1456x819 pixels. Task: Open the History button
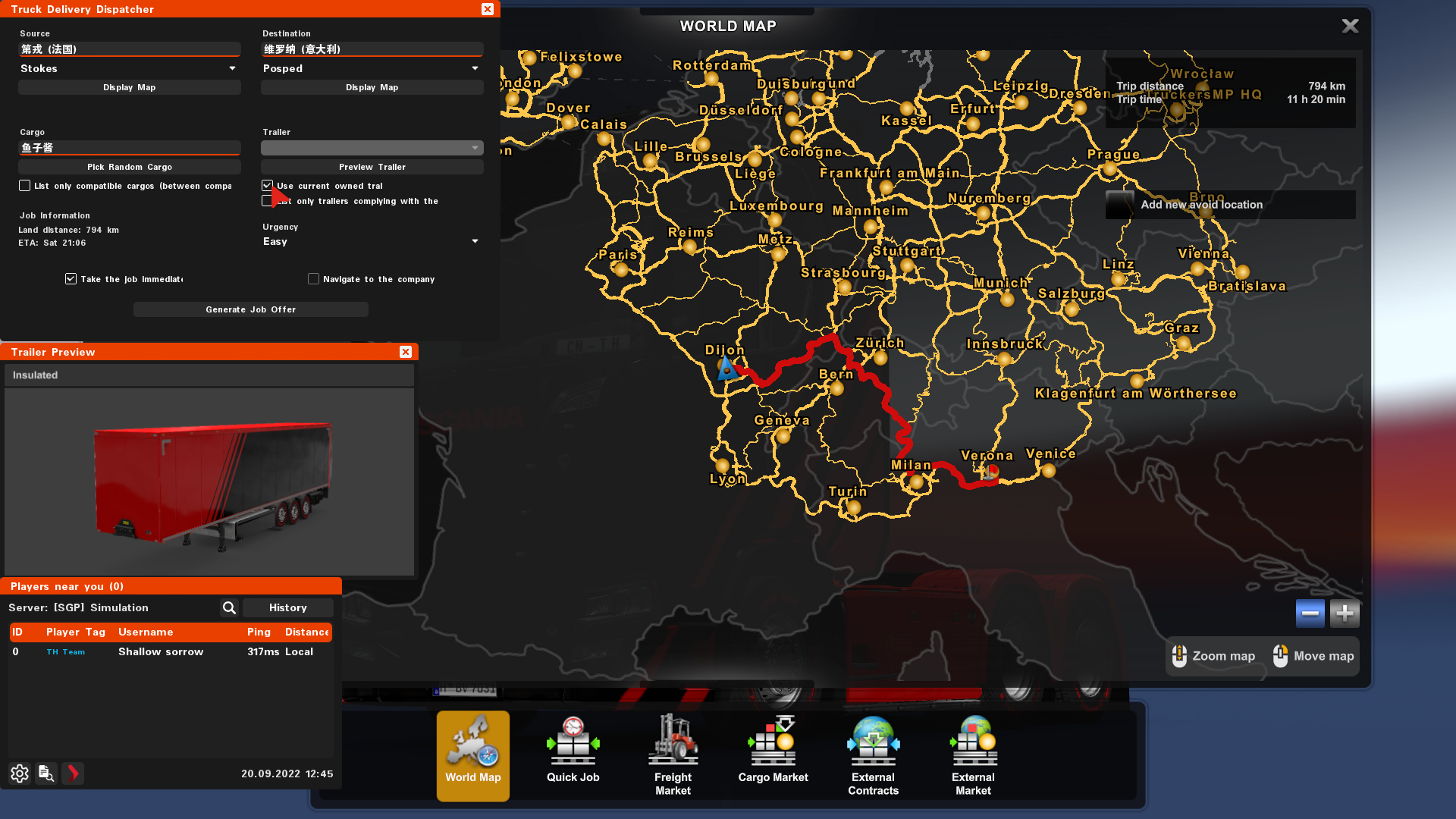(x=288, y=607)
